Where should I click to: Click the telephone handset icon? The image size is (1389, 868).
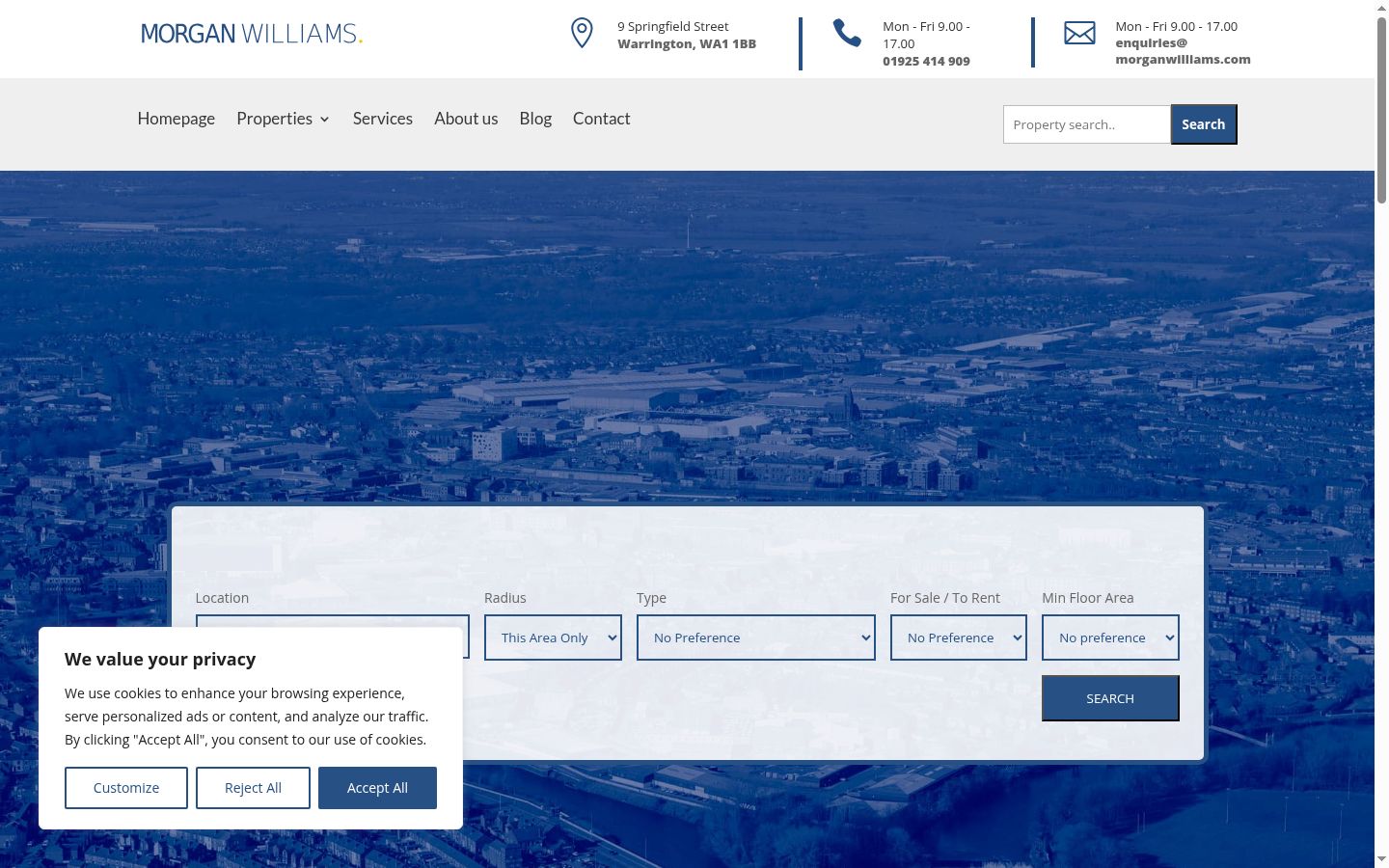[847, 33]
